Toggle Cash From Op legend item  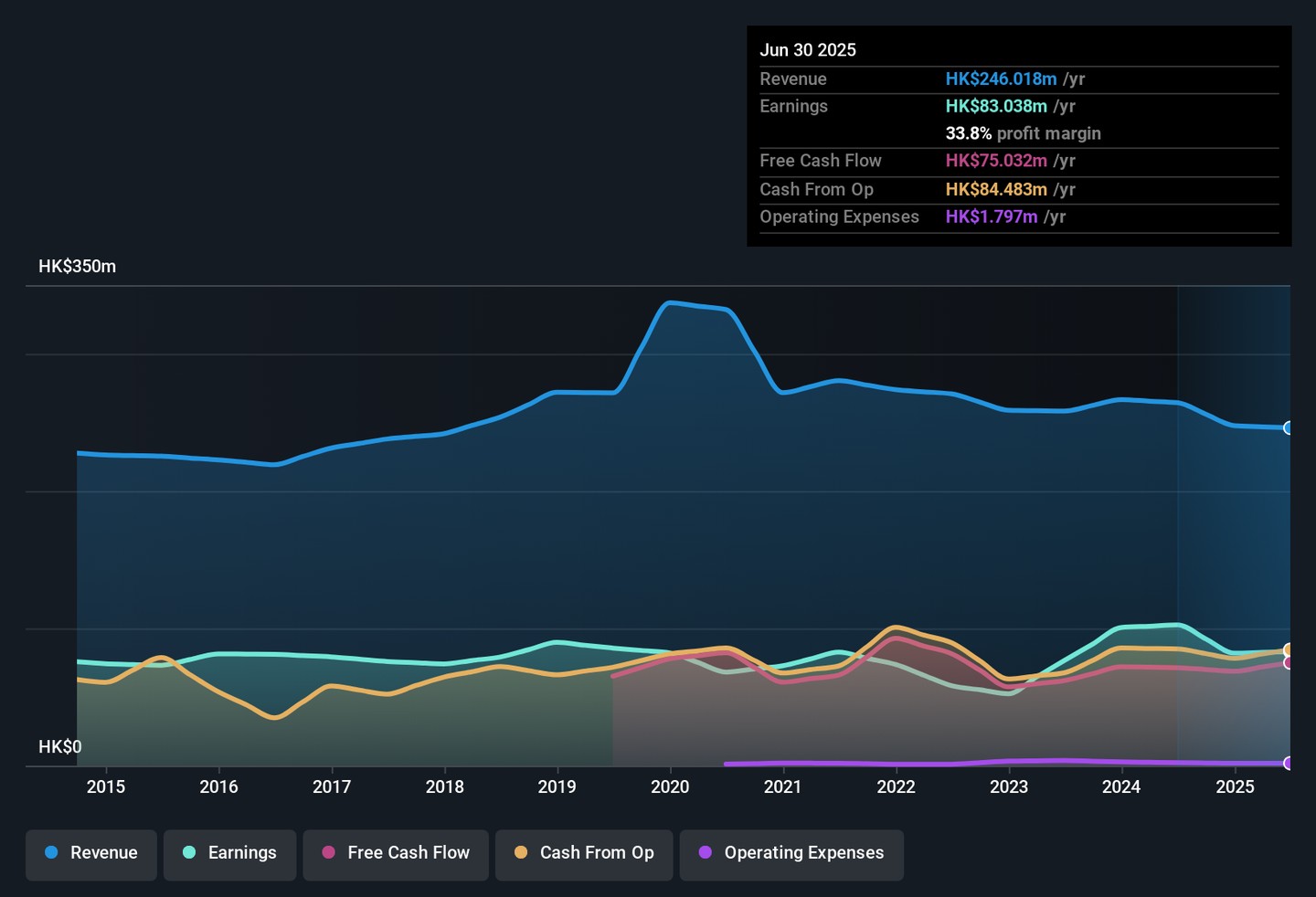[584, 853]
